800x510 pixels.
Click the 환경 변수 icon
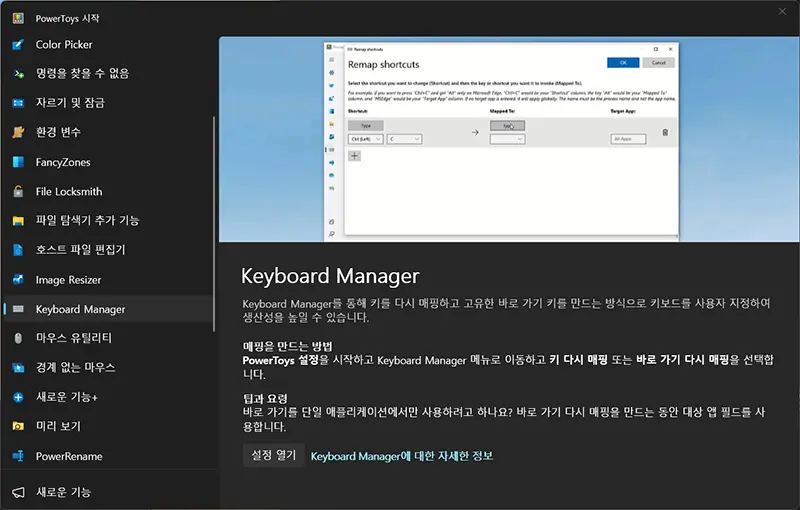pos(18,133)
